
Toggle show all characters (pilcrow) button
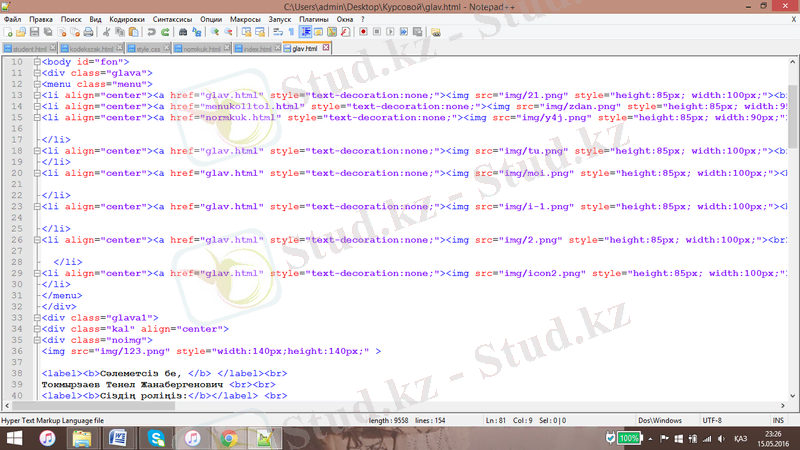pyautogui.click(x=290, y=32)
